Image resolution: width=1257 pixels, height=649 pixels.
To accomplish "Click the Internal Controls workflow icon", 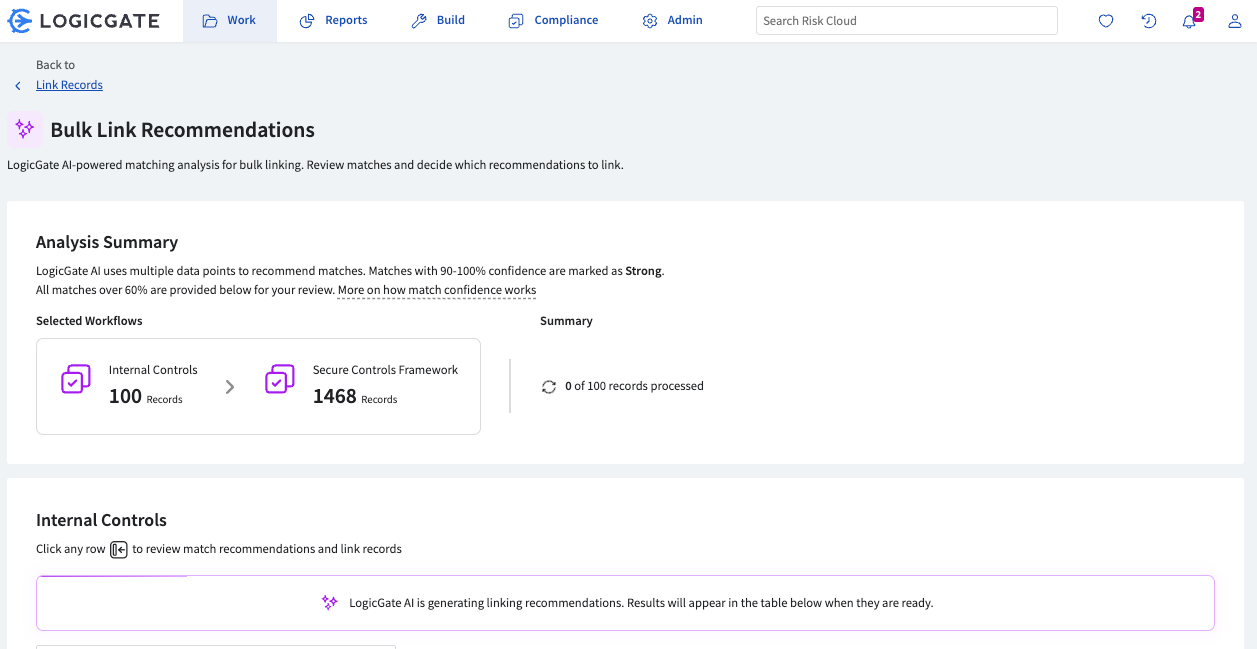I will click(76, 379).
